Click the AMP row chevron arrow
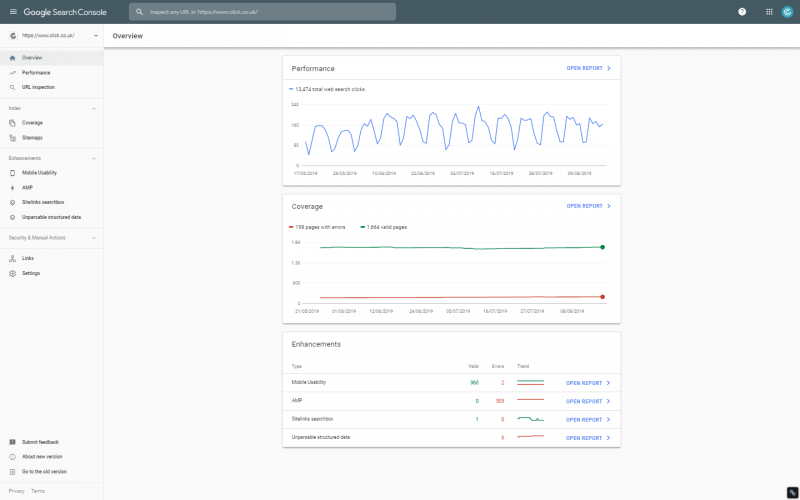This screenshot has height=500, width=800. [x=608, y=402]
